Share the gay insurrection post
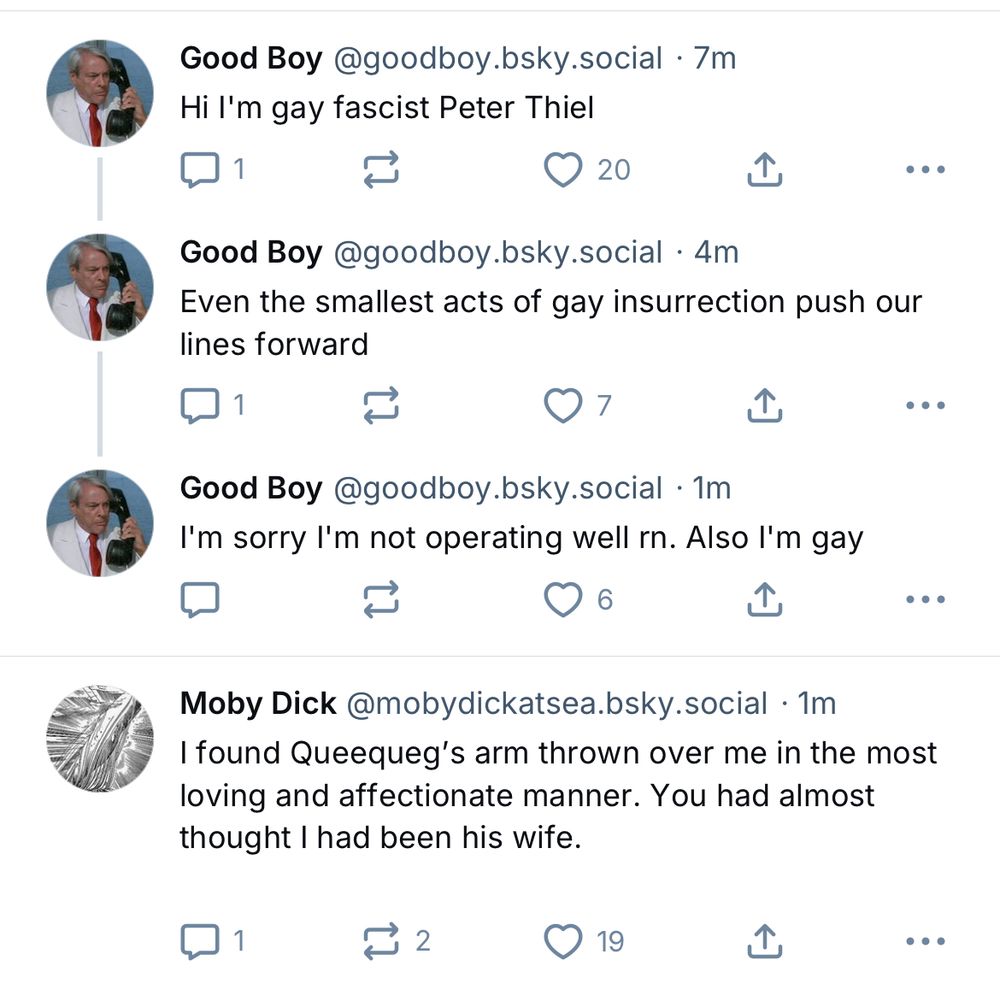This screenshot has height=985, width=1000. tap(765, 405)
